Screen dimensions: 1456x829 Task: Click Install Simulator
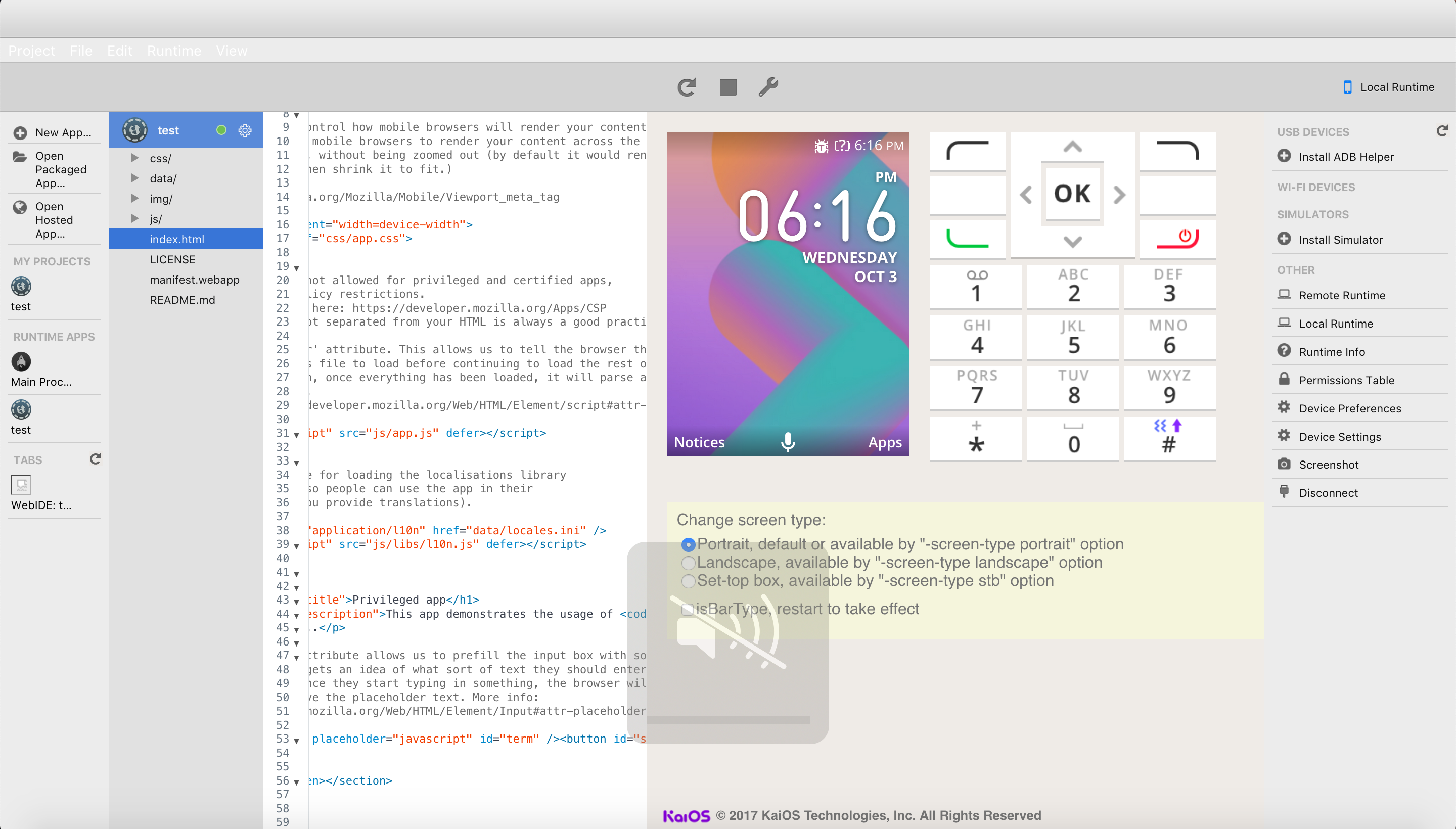click(1340, 240)
